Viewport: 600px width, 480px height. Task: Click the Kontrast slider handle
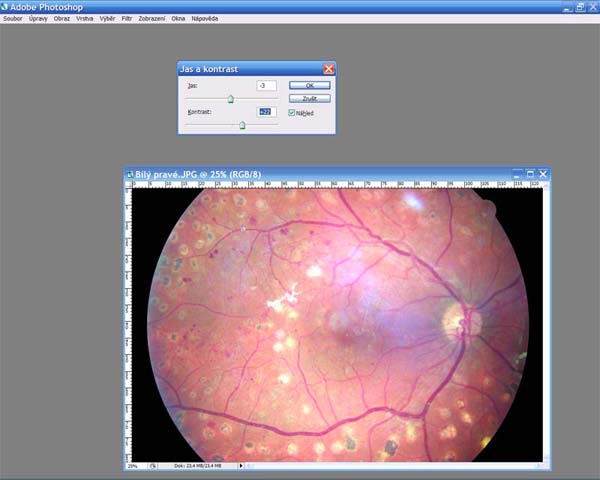[x=242, y=125]
